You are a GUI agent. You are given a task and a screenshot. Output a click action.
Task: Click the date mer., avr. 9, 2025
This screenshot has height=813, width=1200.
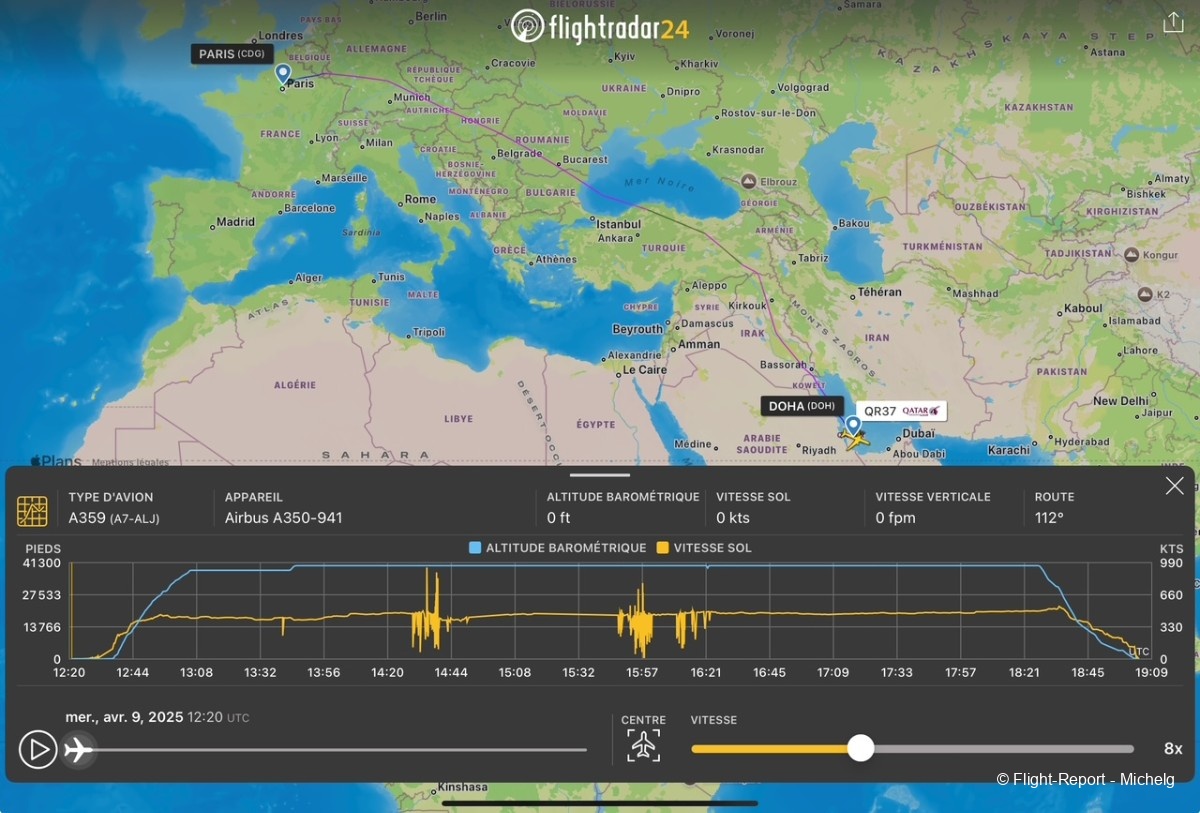pos(125,717)
